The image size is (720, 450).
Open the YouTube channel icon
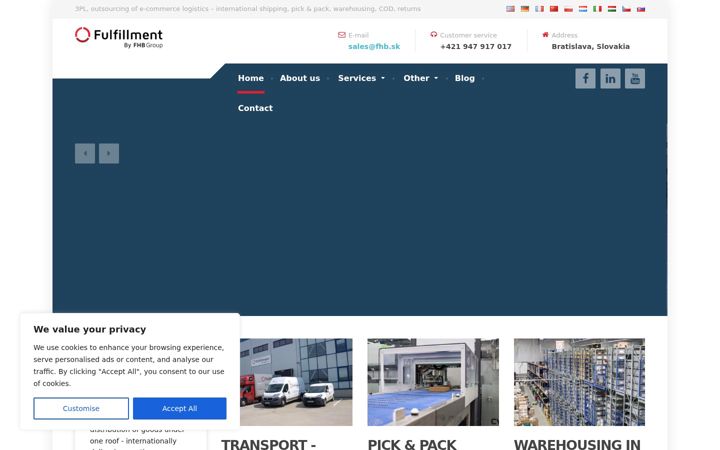[x=635, y=79]
